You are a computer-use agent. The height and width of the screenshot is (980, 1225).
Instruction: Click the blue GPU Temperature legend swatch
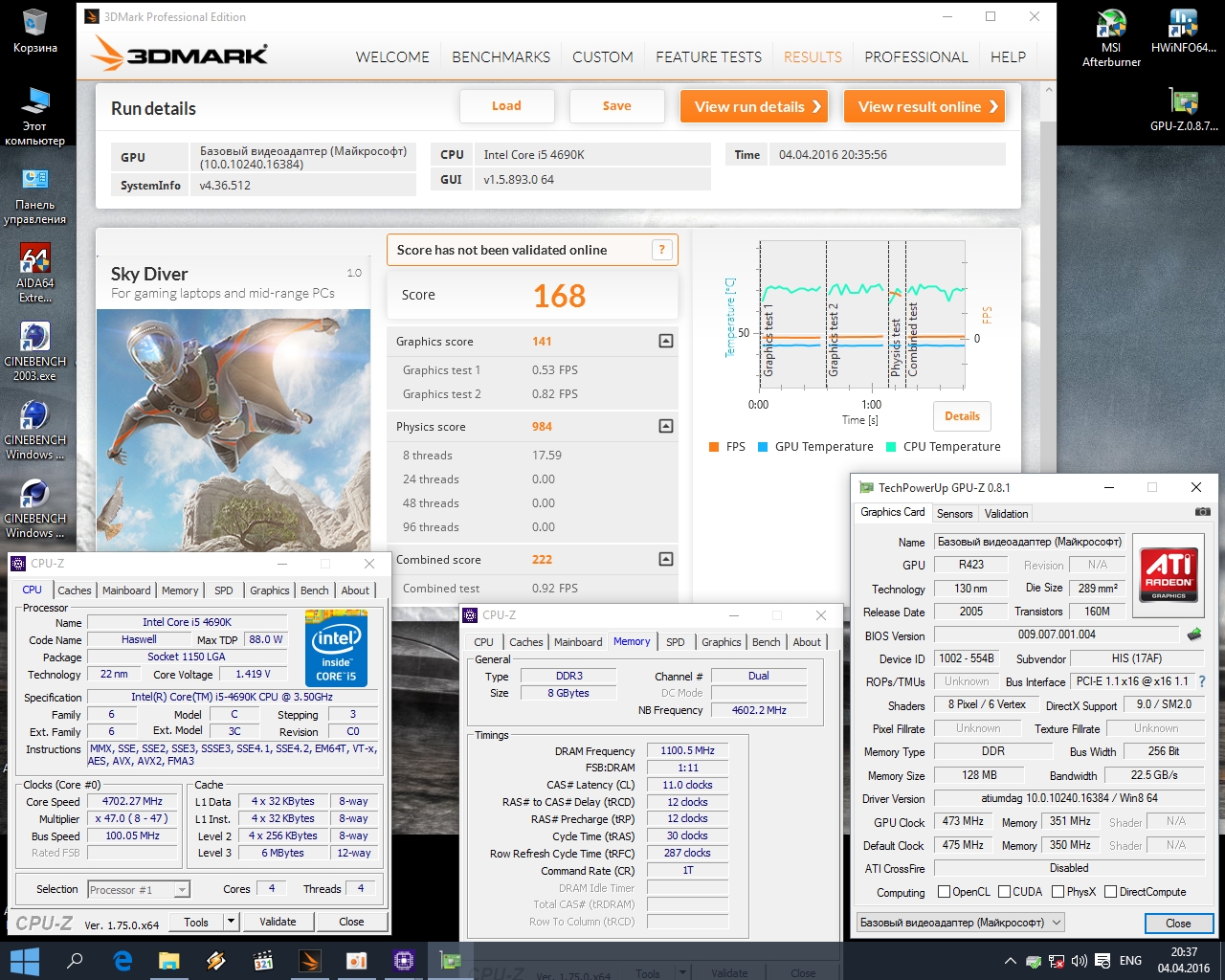[x=763, y=447]
